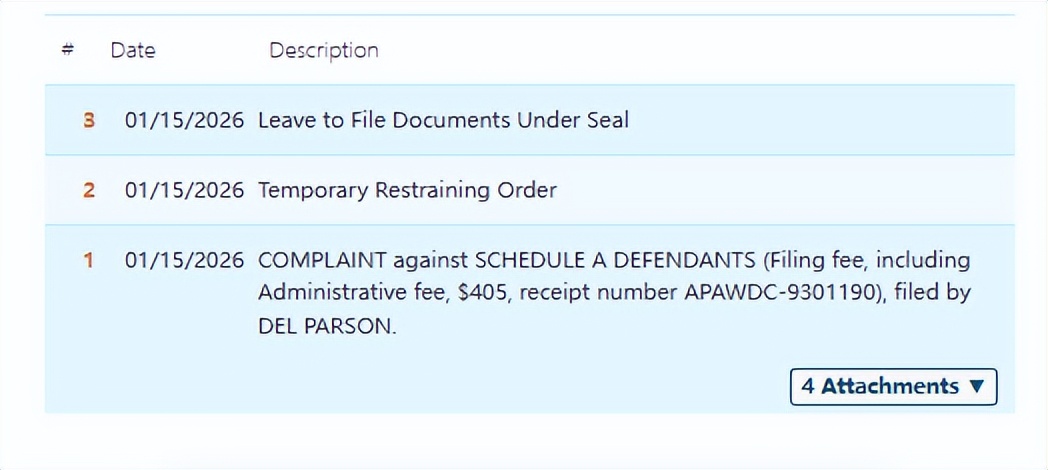Click the date beside Temporary Restraining Order
This screenshot has height=470, width=1048.
pyautogui.click(x=184, y=190)
